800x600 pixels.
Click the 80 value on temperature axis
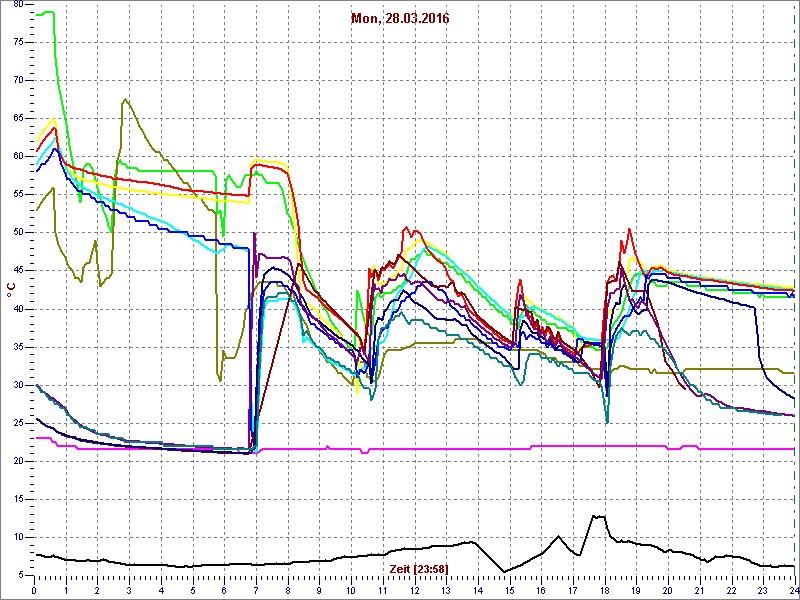coord(18,4)
